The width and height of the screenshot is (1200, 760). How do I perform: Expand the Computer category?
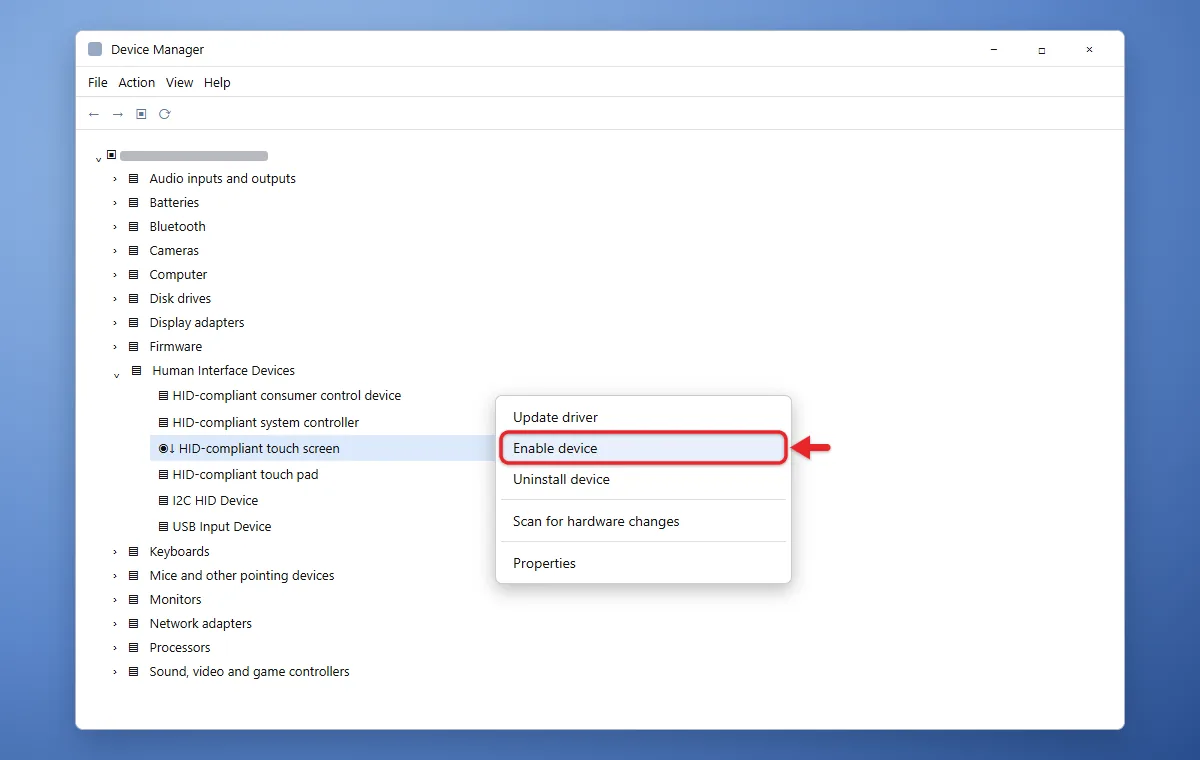[115, 275]
